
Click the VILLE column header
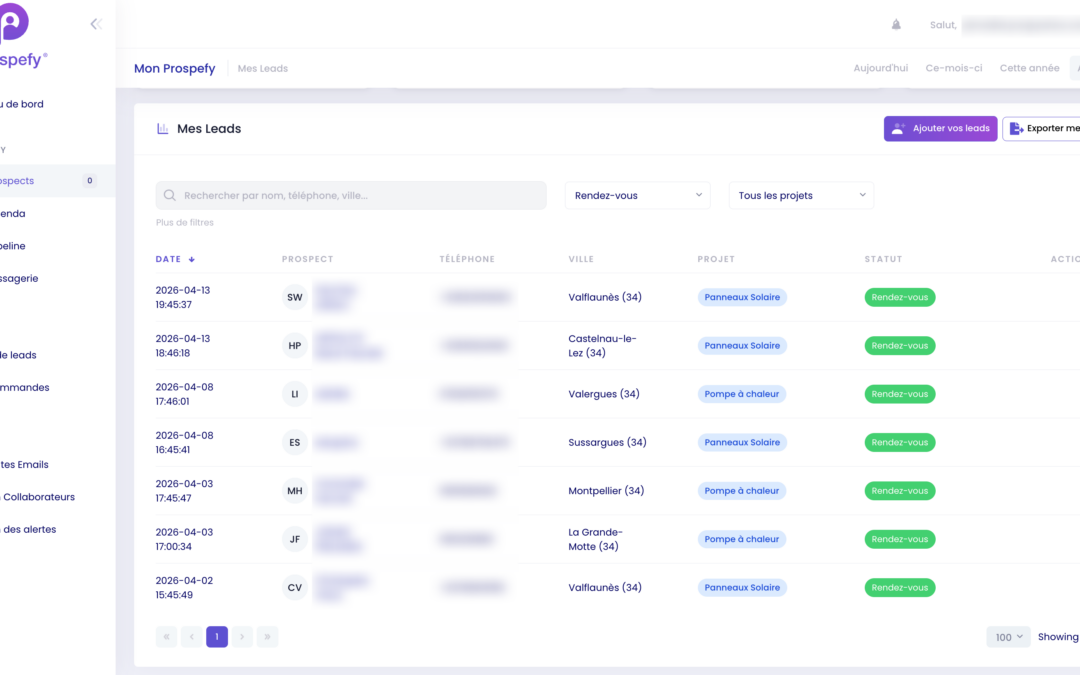pos(581,260)
